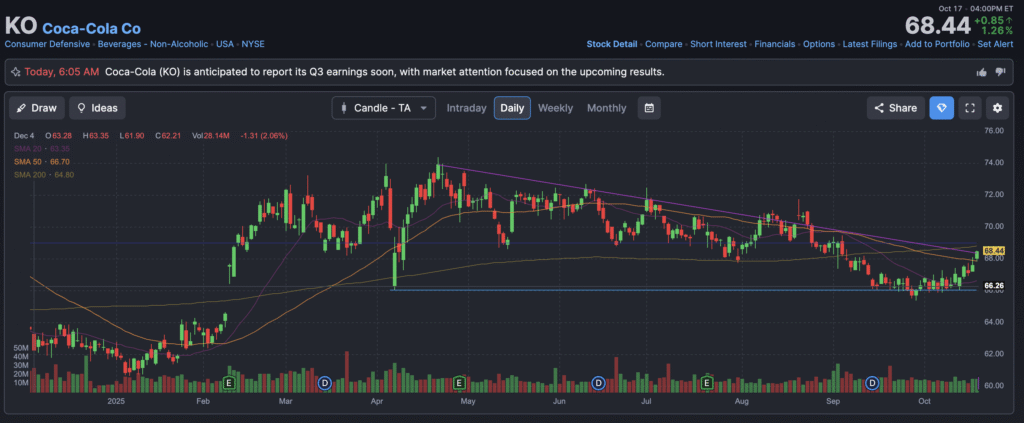Screen dimensions: 1024x423
Task: Click the Set Alert link
Action: click(997, 44)
